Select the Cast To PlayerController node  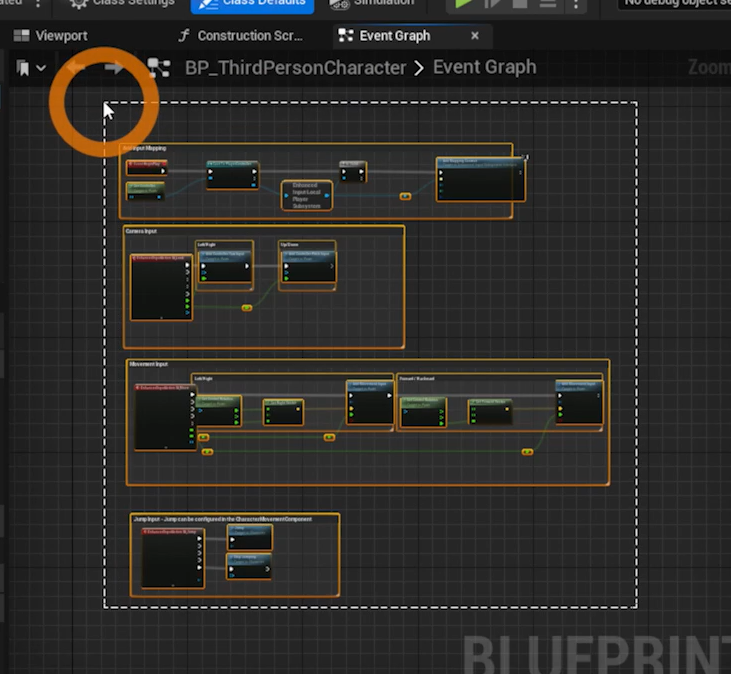[233, 175]
